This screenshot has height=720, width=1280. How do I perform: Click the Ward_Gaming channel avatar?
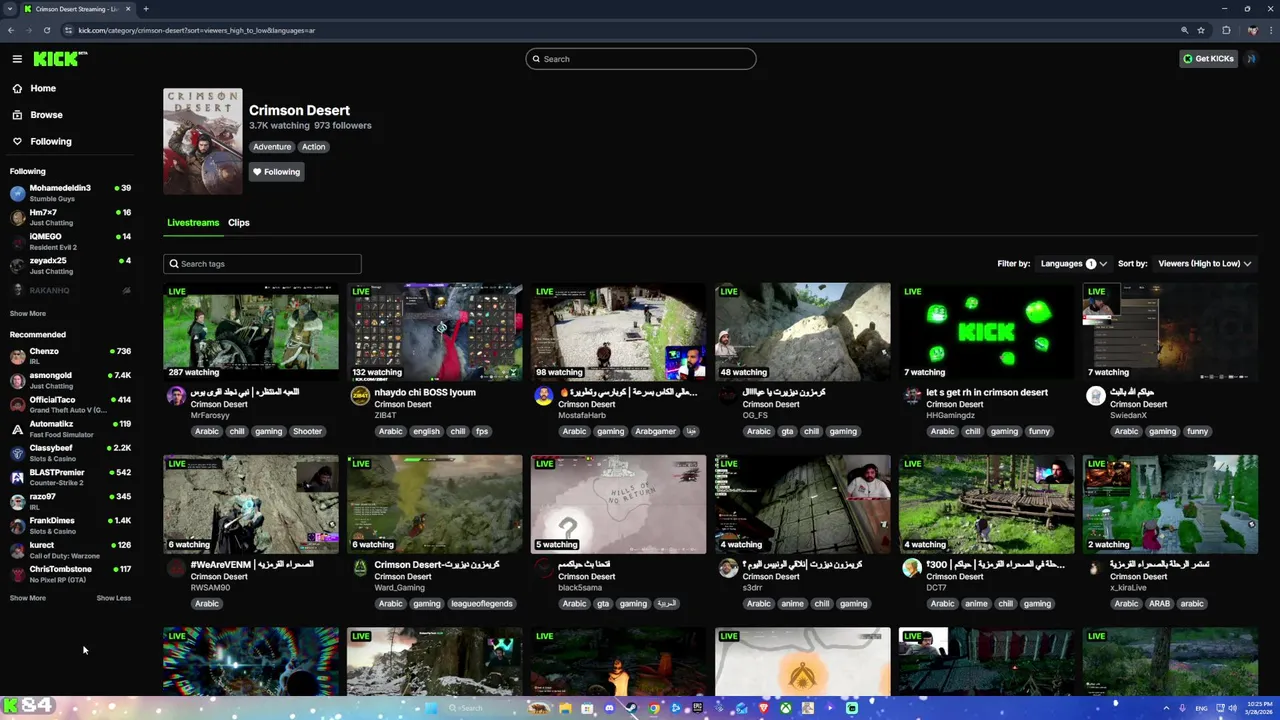tap(360, 568)
